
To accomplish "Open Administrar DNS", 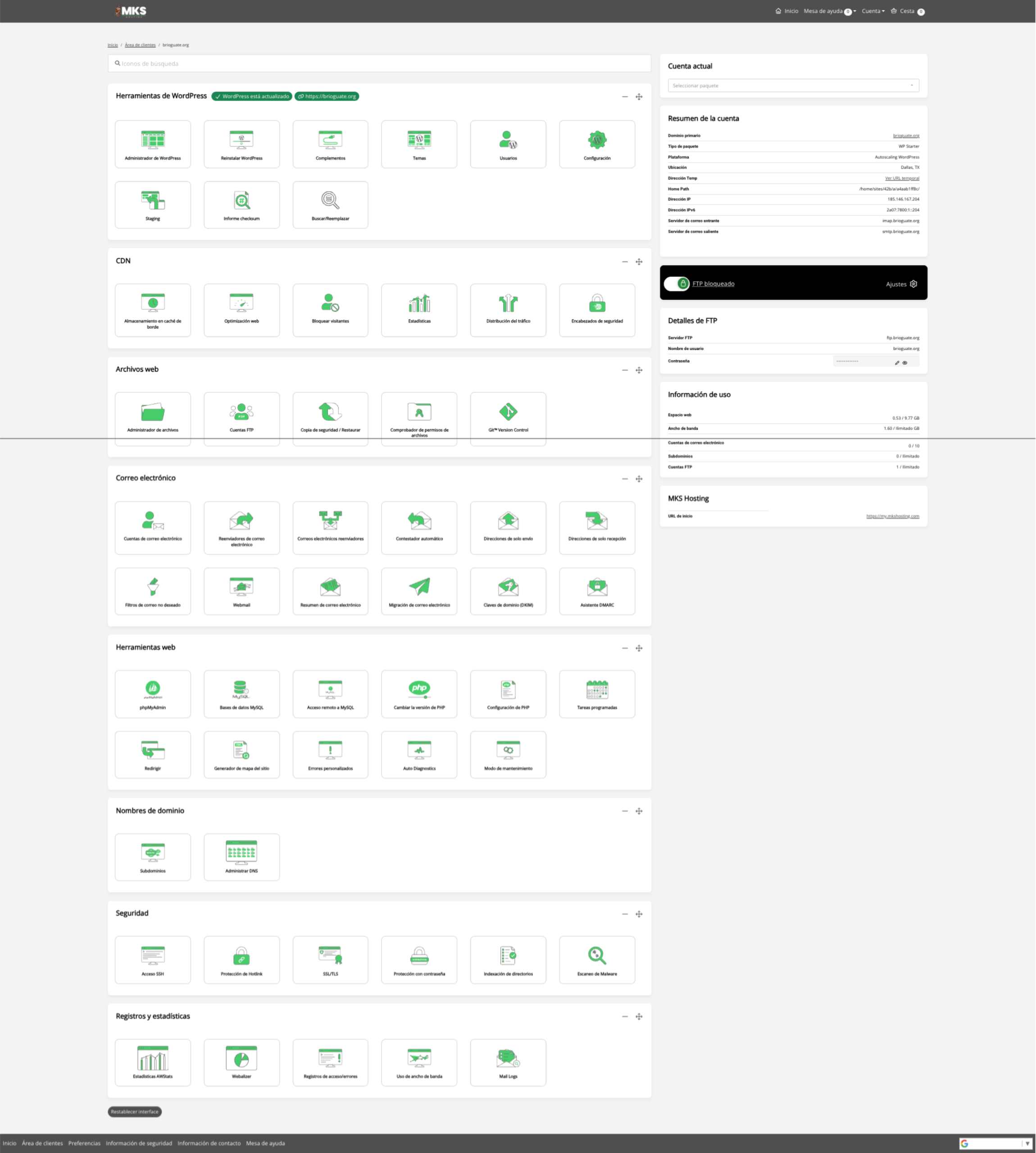I will tap(241, 857).
